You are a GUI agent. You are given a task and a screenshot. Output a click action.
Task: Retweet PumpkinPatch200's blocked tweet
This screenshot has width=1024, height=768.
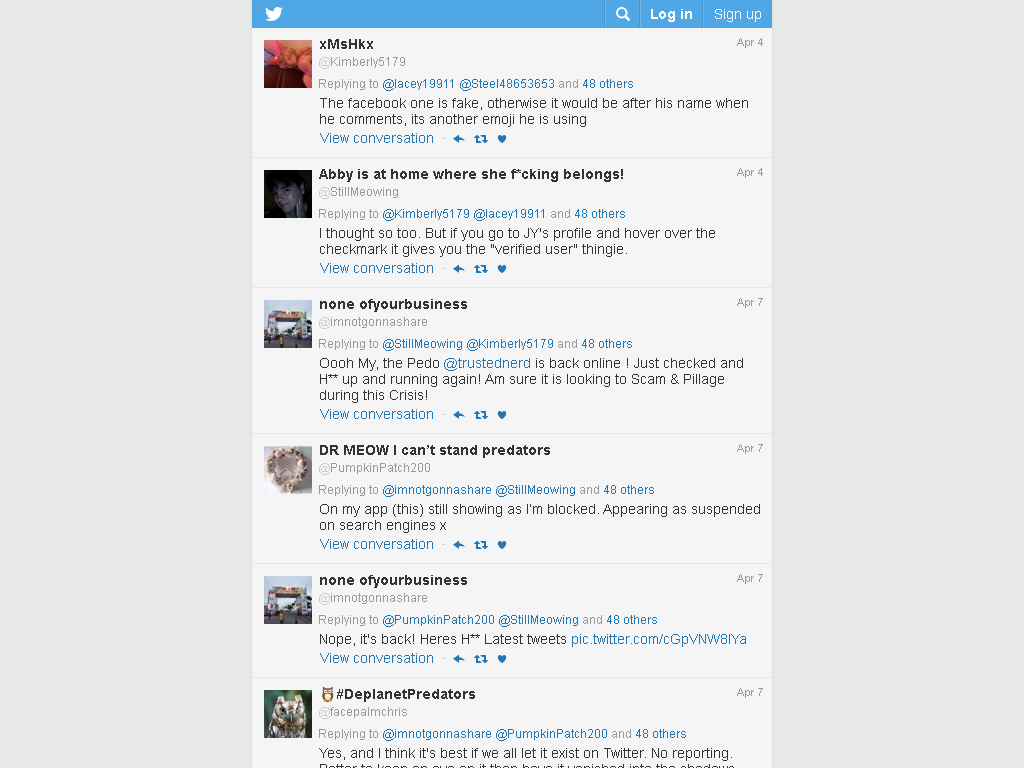tap(481, 545)
